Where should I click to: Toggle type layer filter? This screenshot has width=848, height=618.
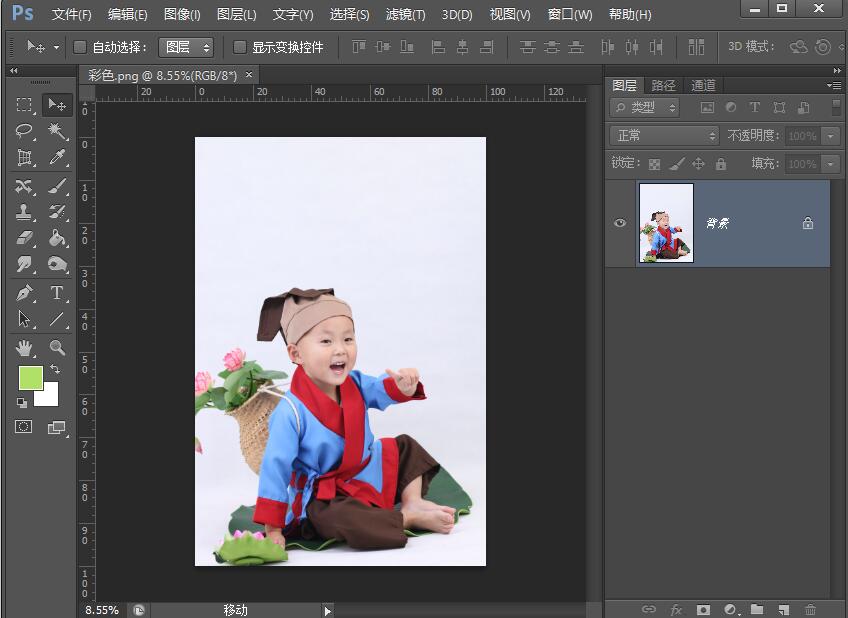point(754,107)
